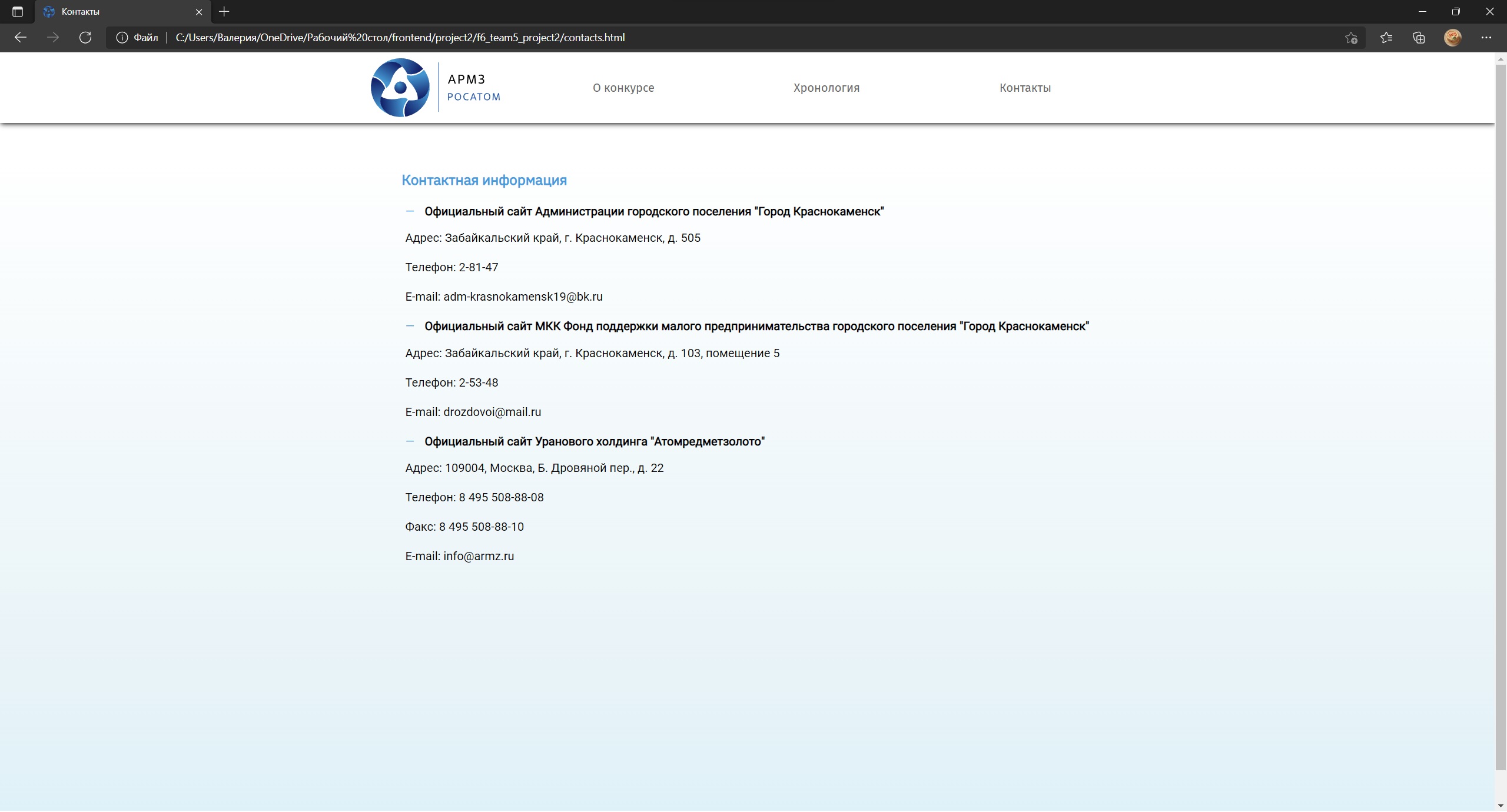Image resolution: width=1507 pixels, height=812 pixels.
Task: Close the Контакты tab
Action: coord(200,12)
